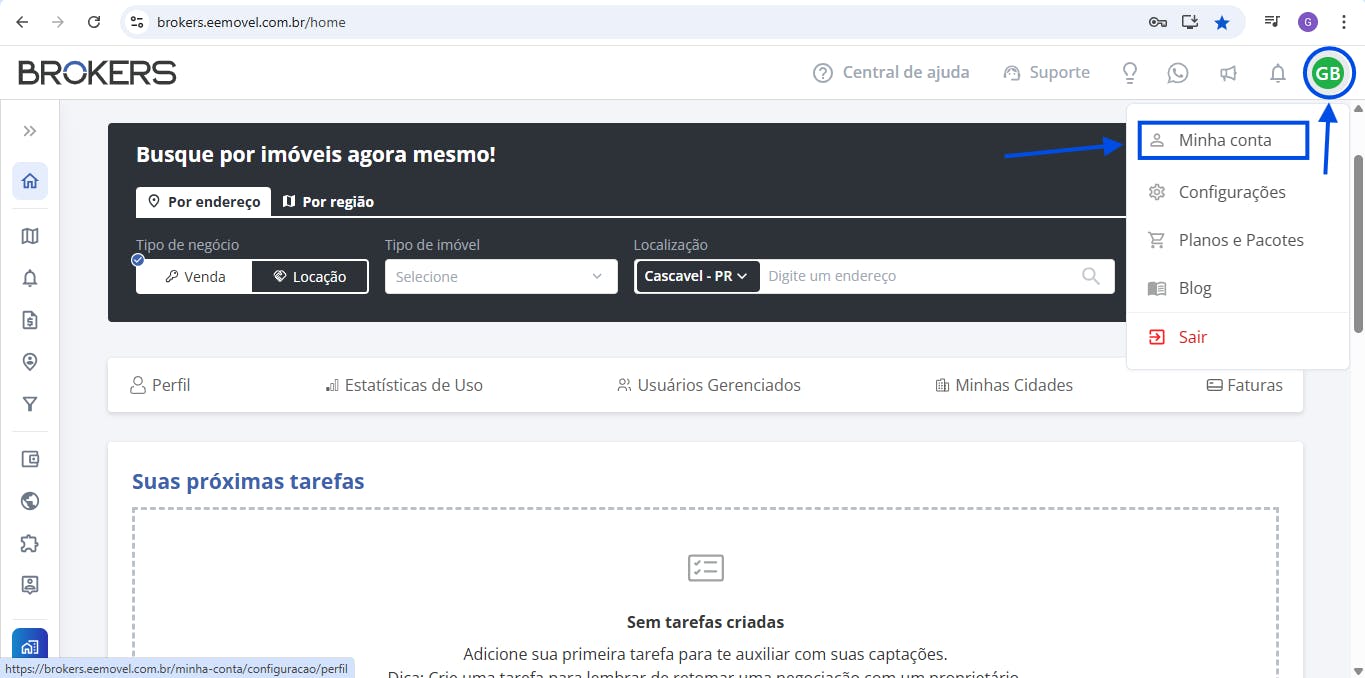1365x678 pixels.
Task: Open Estatísticas de Uso shortcut
Action: coord(404,385)
